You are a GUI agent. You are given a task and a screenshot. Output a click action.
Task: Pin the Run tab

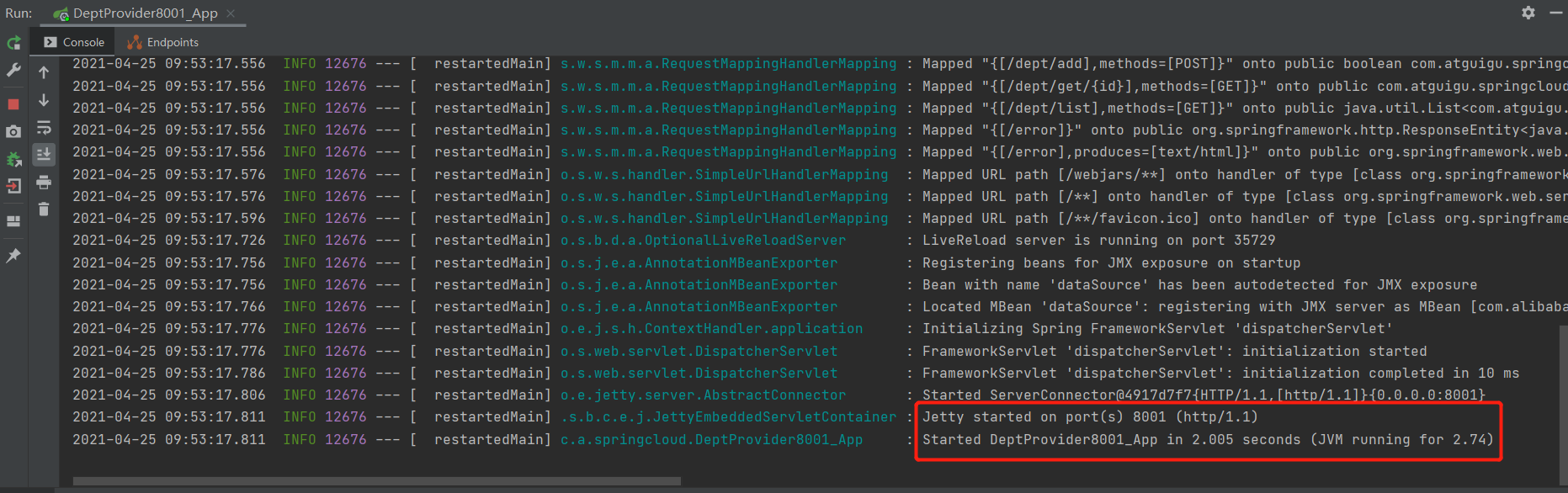tap(13, 255)
